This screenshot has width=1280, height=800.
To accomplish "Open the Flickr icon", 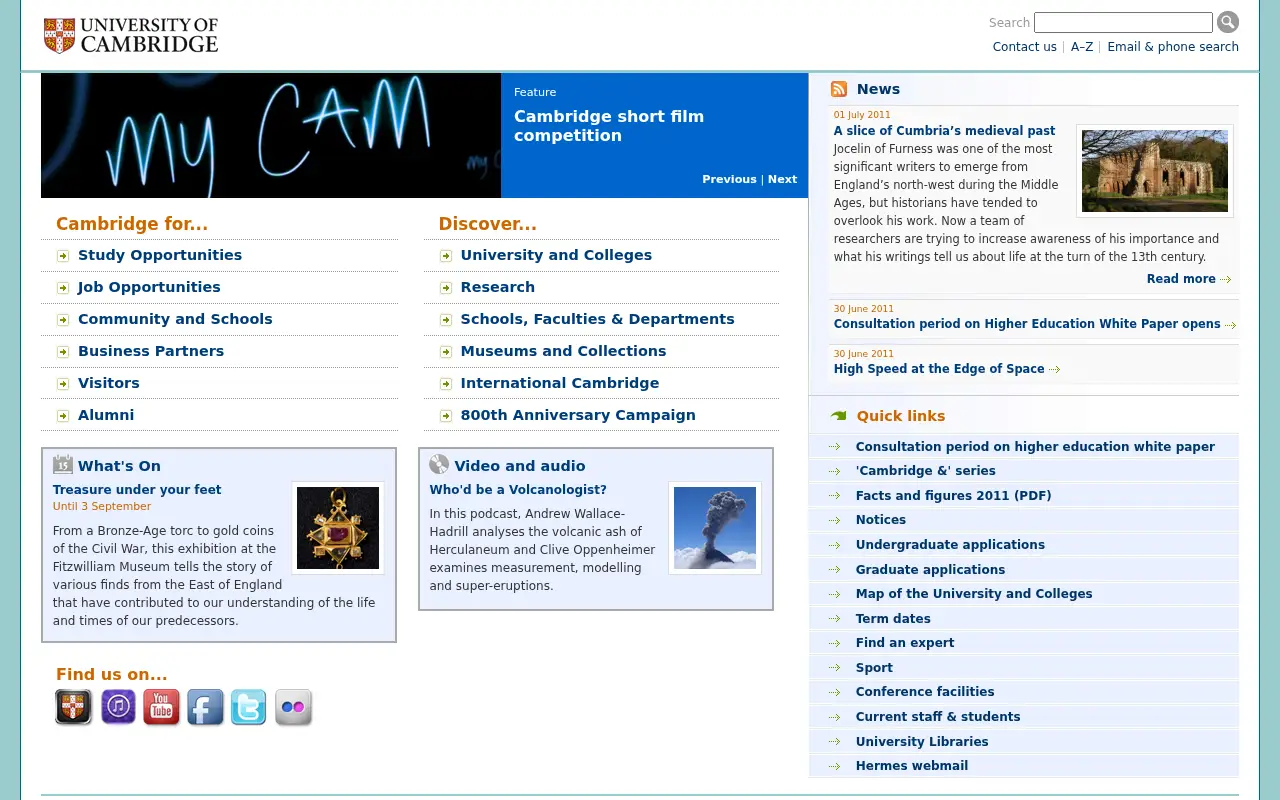I will [293, 707].
